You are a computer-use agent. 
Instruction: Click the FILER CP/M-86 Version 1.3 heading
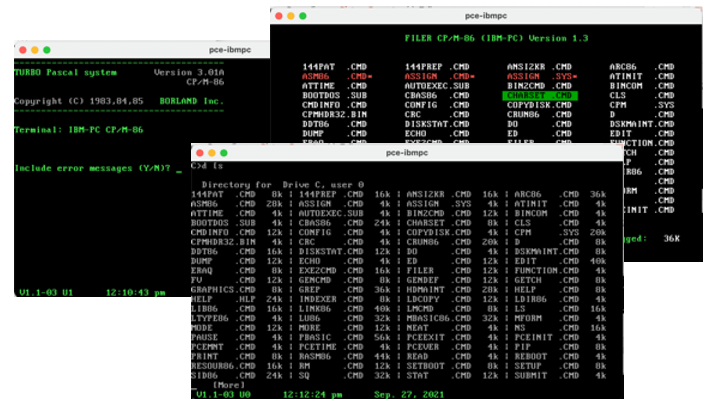pyautogui.click(x=496, y=39)
